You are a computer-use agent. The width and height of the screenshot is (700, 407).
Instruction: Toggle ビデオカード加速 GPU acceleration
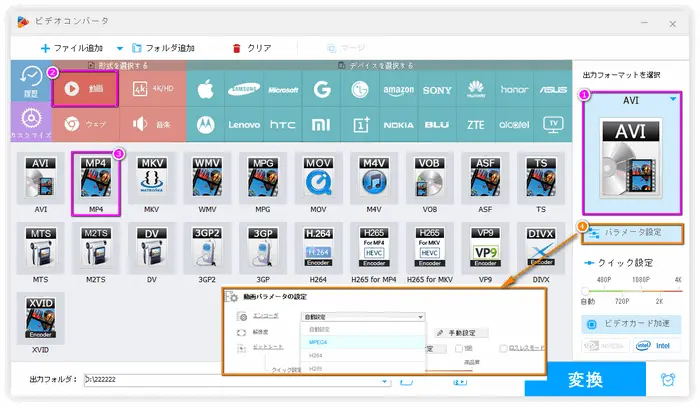pos(630,326)
